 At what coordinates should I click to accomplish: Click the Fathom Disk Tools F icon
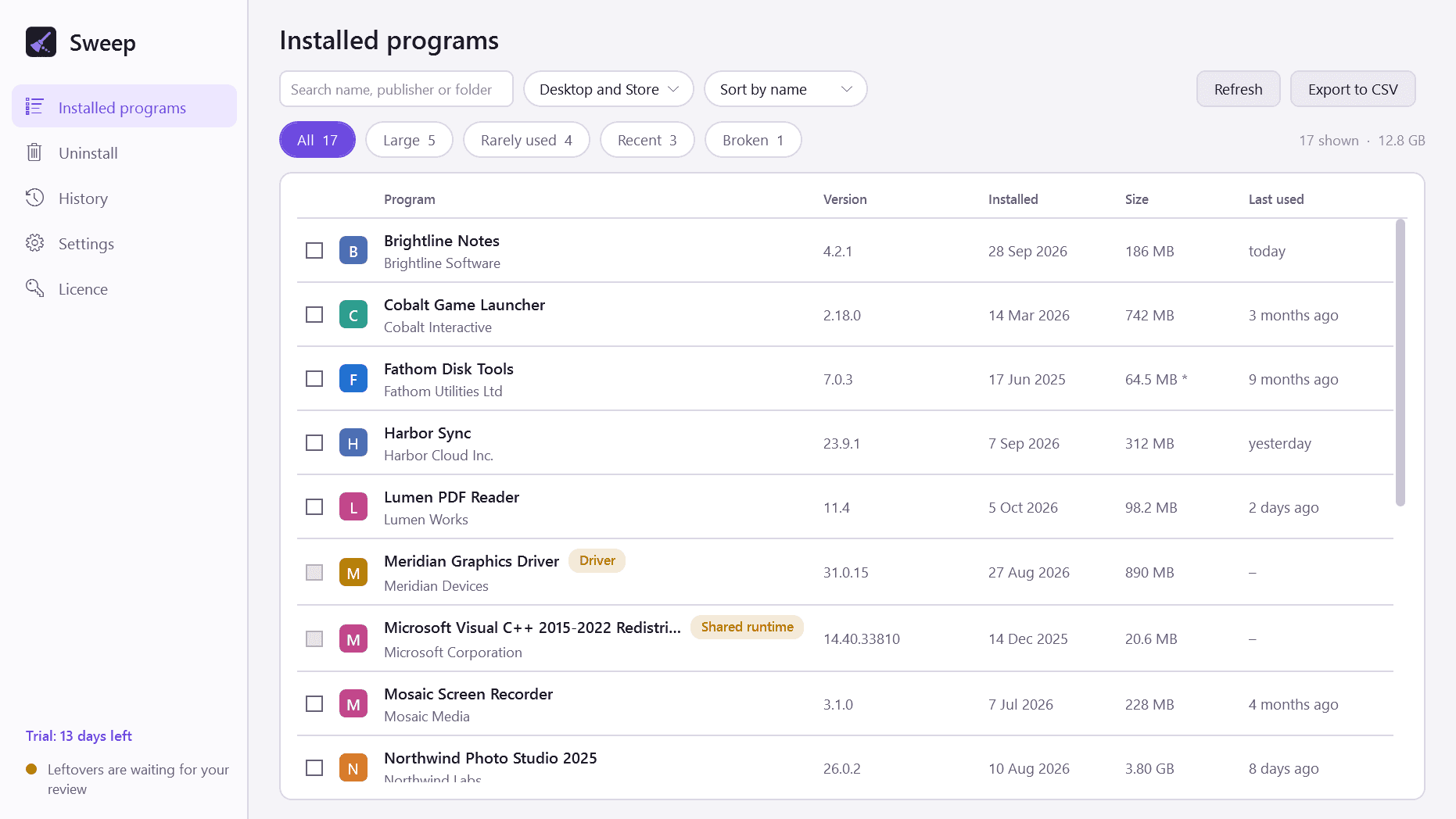point(353,379)
